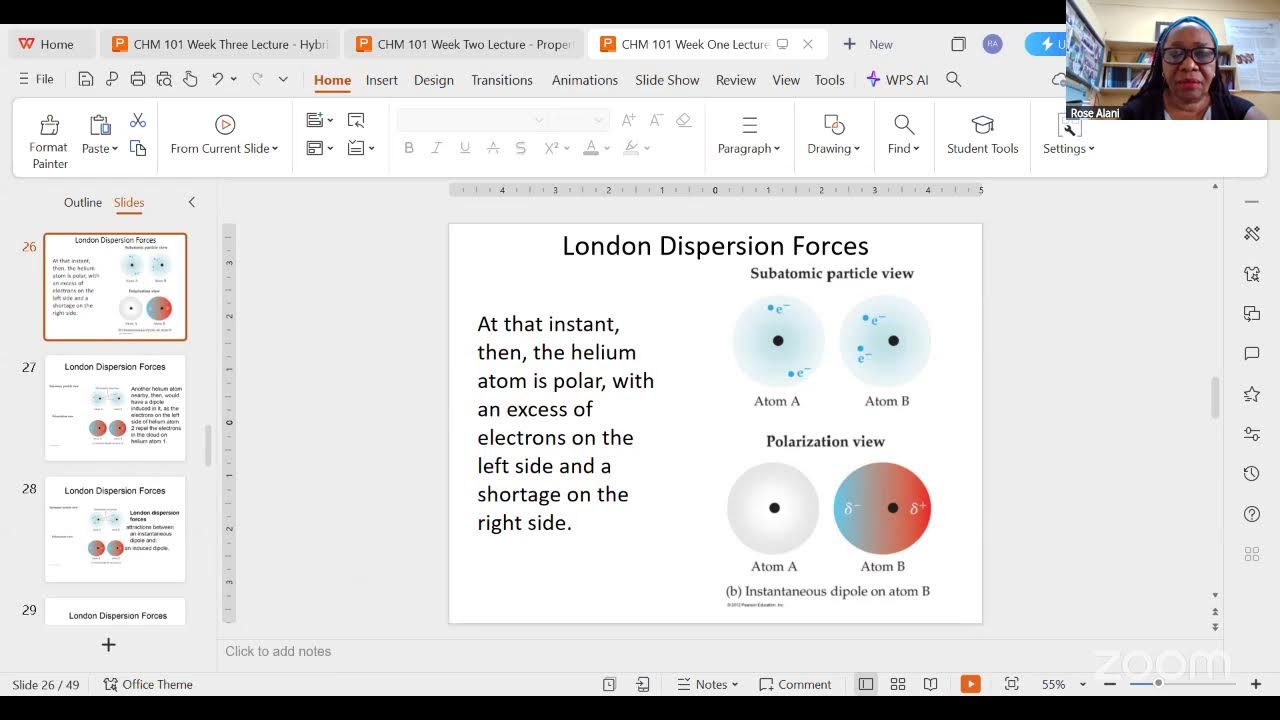Select slide 28 thumbnail
Viewport: 1280px width, 720px height.
pyautogui.click(x=115, y=529)
